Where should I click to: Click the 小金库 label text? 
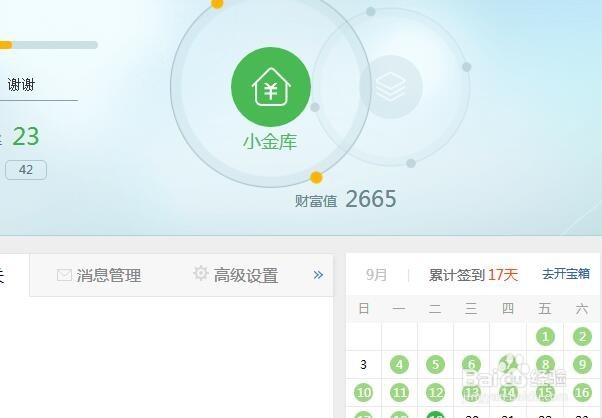(270, 142)
